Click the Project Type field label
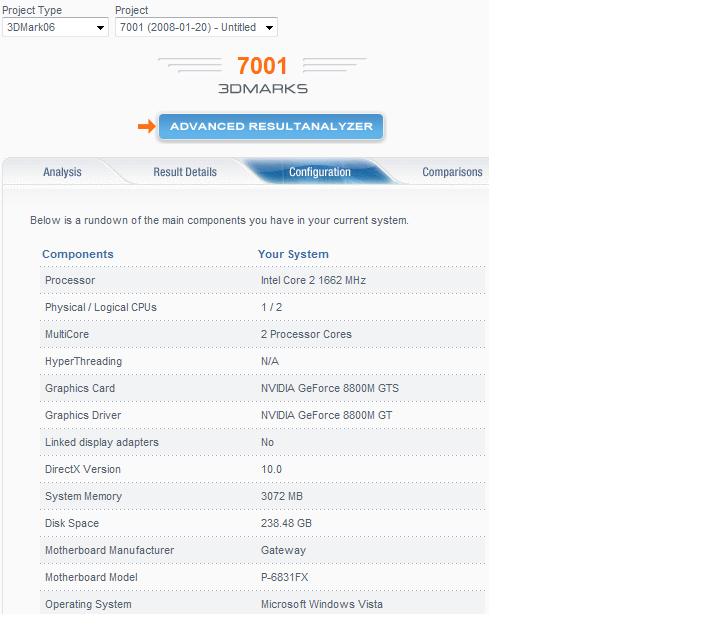The height and width of the screenshot is (629, 720). (32, 10)
